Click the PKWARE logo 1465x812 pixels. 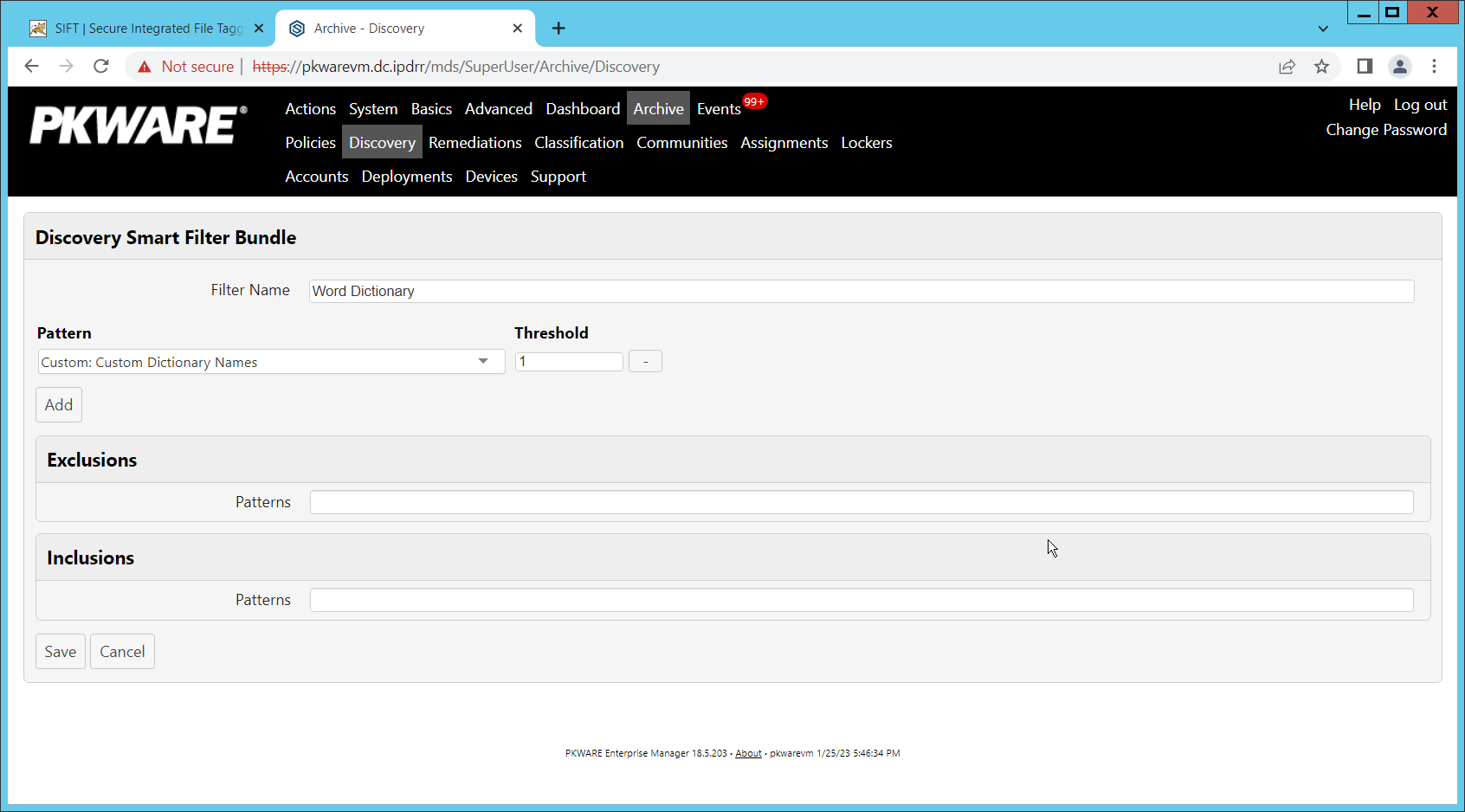click(x=139, y=125)
